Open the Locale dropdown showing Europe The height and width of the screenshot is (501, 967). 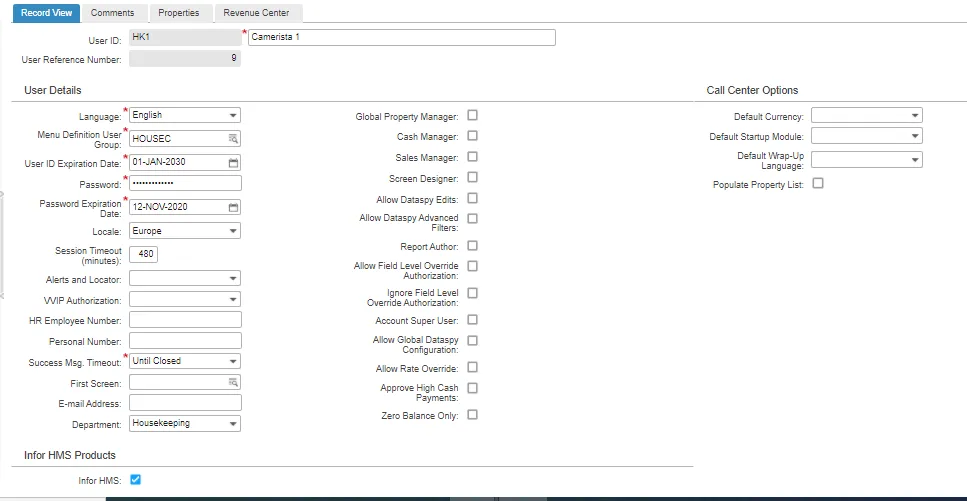(184, 231)
